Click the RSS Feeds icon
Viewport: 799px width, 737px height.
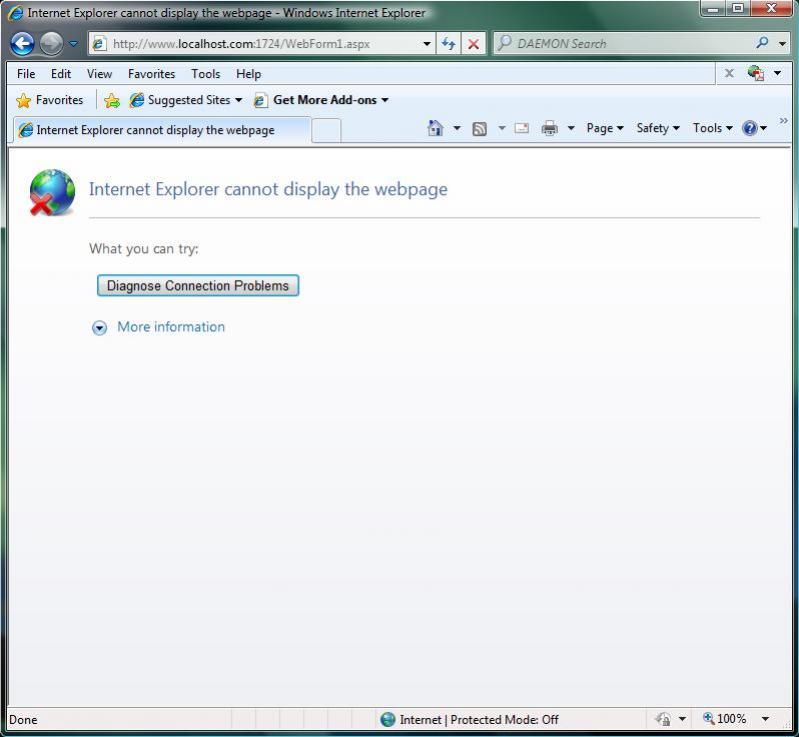480,129
